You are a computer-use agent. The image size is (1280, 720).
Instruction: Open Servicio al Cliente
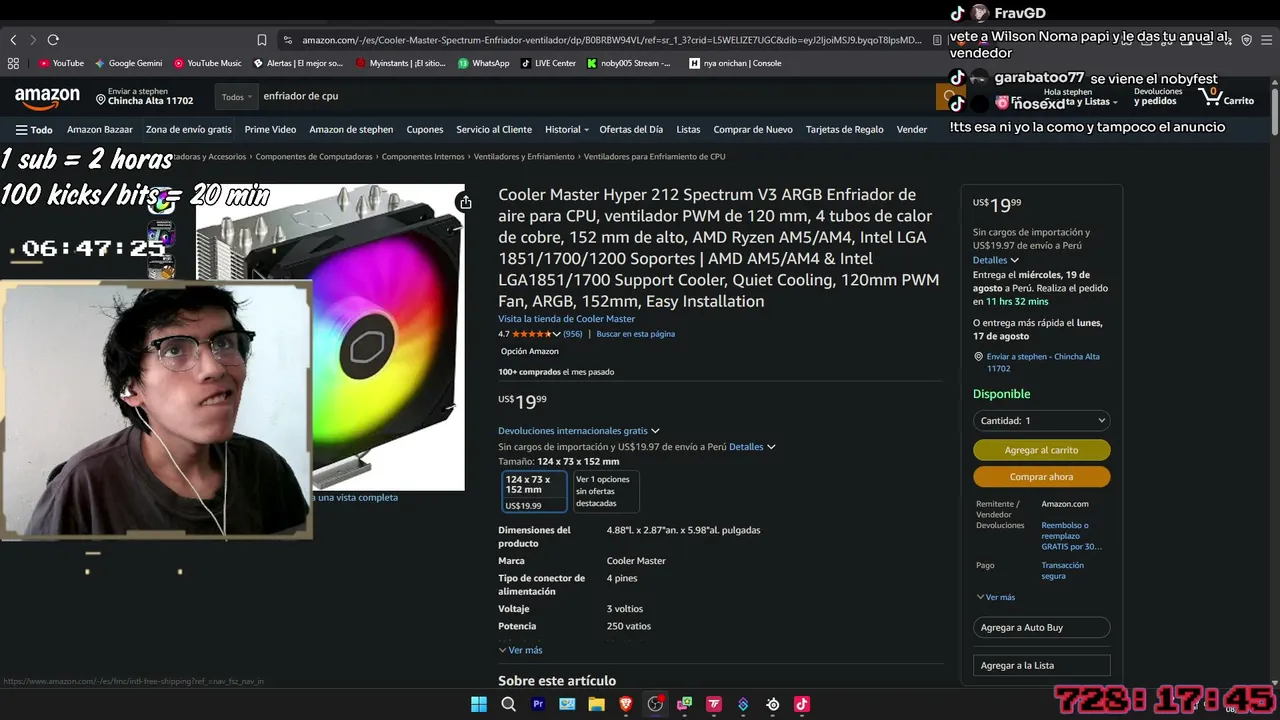pyautogui.click(x=494, y=129)
